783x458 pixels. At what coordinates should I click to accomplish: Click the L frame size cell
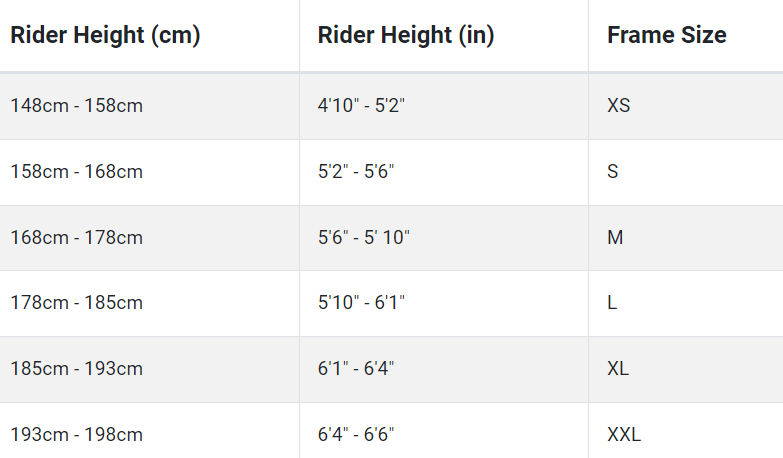point(686,304)
